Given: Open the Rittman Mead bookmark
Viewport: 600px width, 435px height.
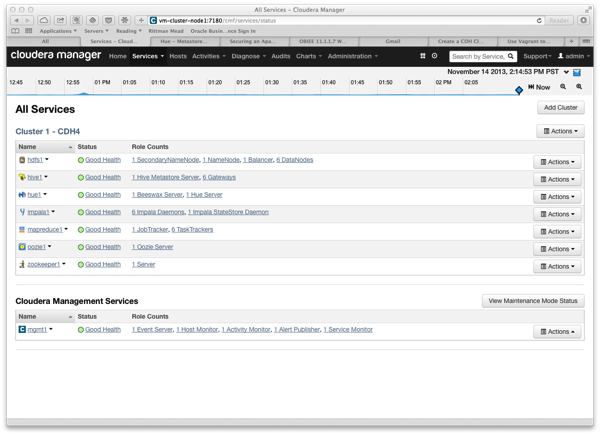Looking at the screenshot, I should tap(166, 31).
